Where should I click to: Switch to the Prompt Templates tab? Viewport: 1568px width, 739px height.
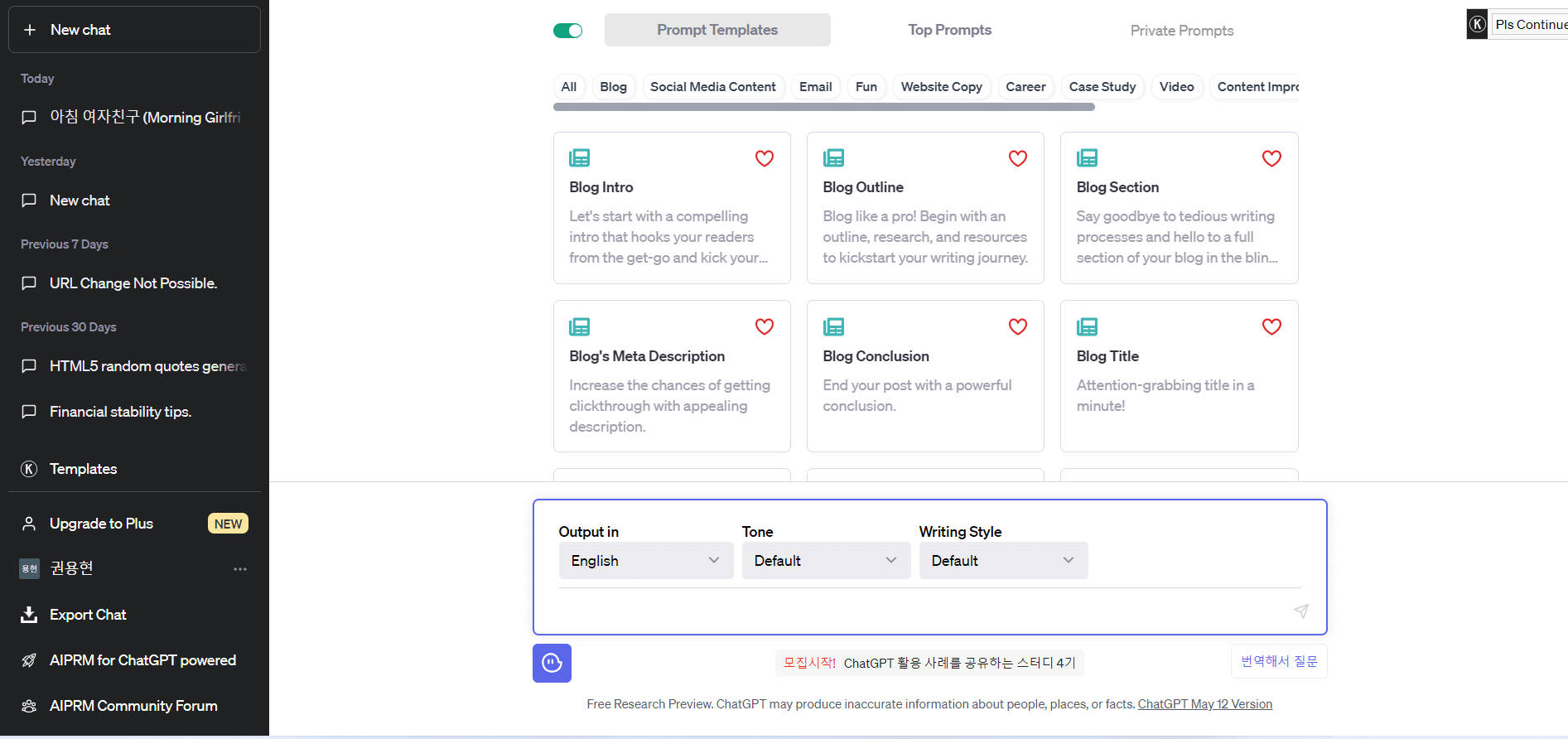click(717, 30)
